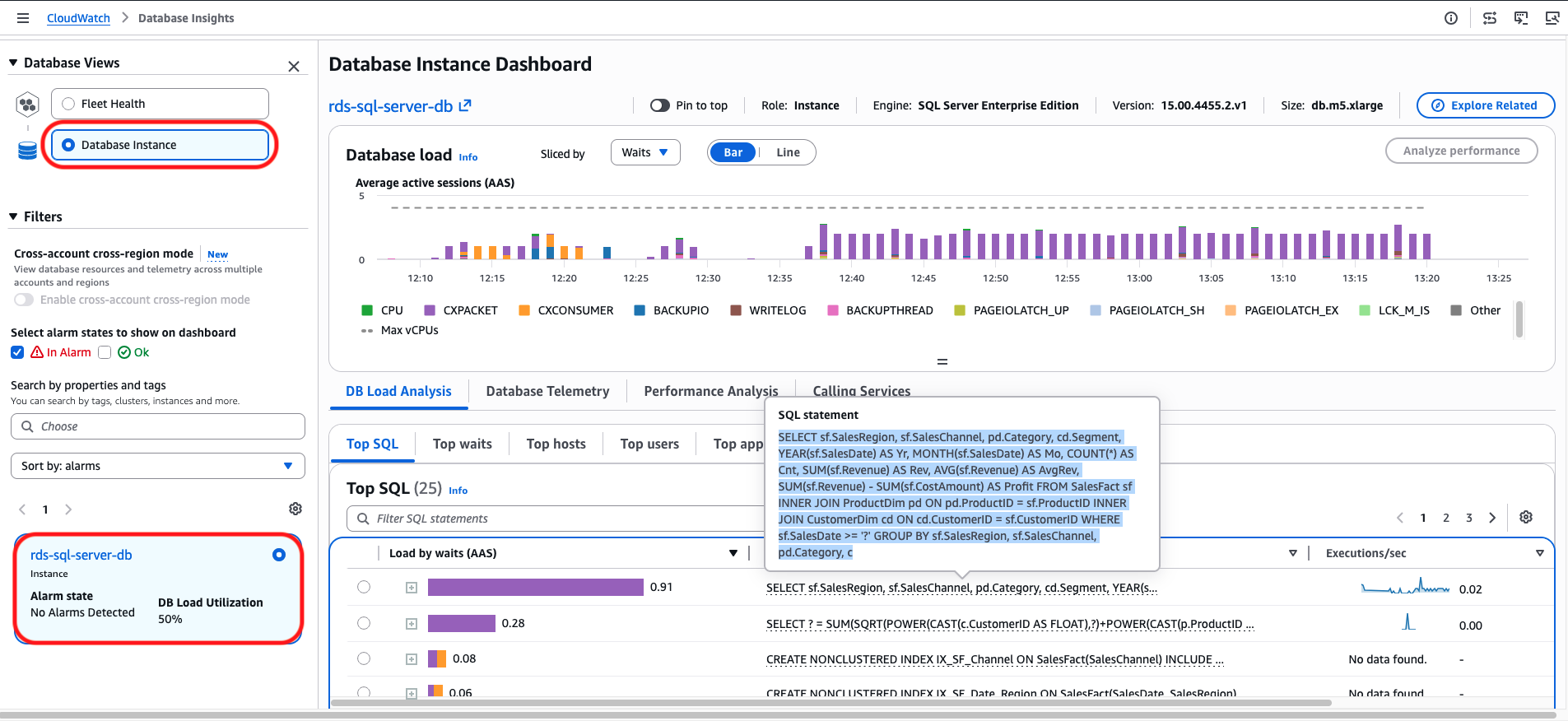Click the rightmost top bar monitor icon
Screen dimensions: 1568x721
click(1552, 18)
